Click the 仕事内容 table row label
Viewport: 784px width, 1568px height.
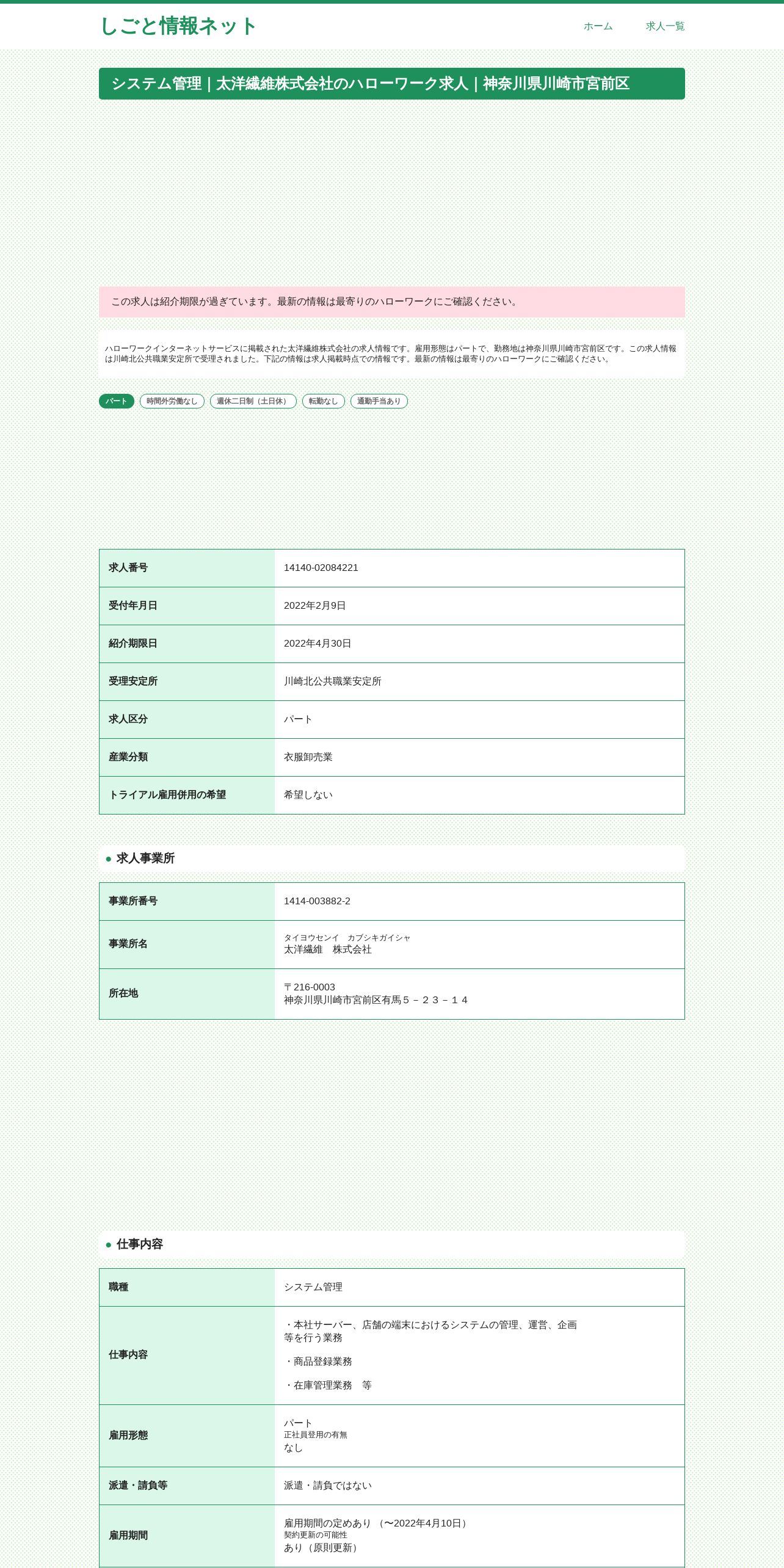click(x=128, y=1355)
